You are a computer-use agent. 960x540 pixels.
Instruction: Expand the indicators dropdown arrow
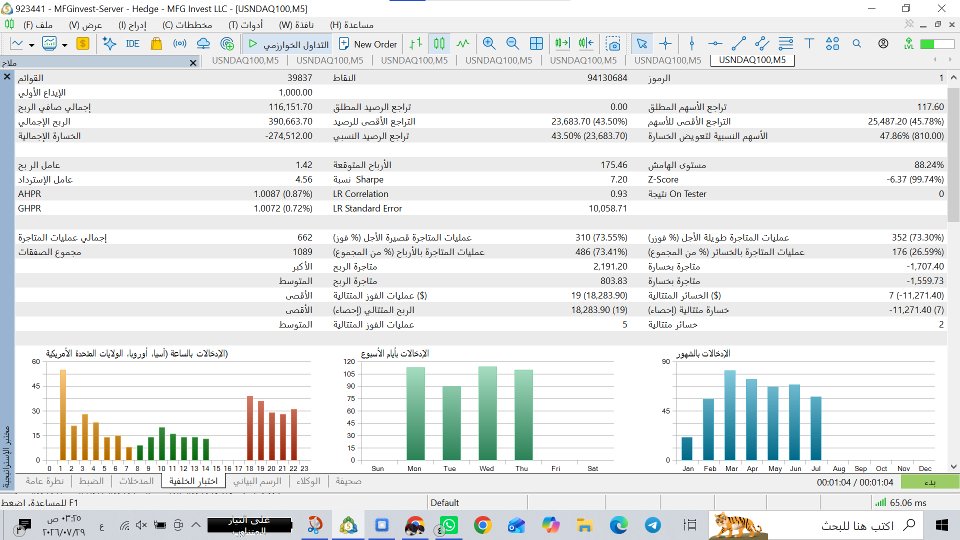(64, 44)
